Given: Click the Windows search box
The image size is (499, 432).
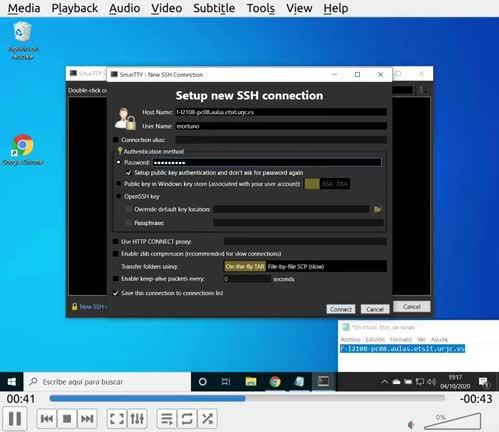Looking at the screenshot, I should [x=107, y=382].
